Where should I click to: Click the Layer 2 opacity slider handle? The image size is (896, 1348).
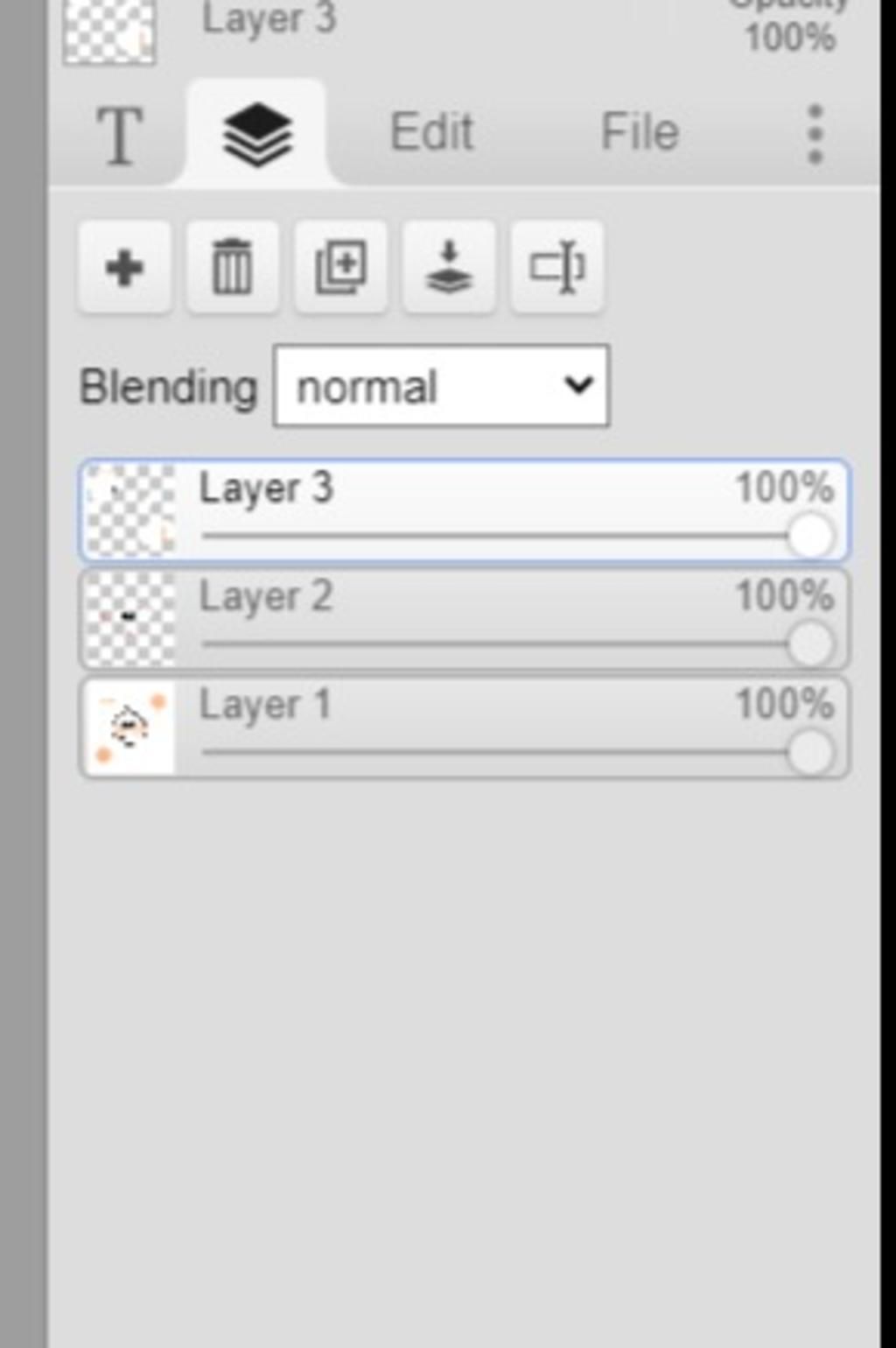[x=810, y=643]
